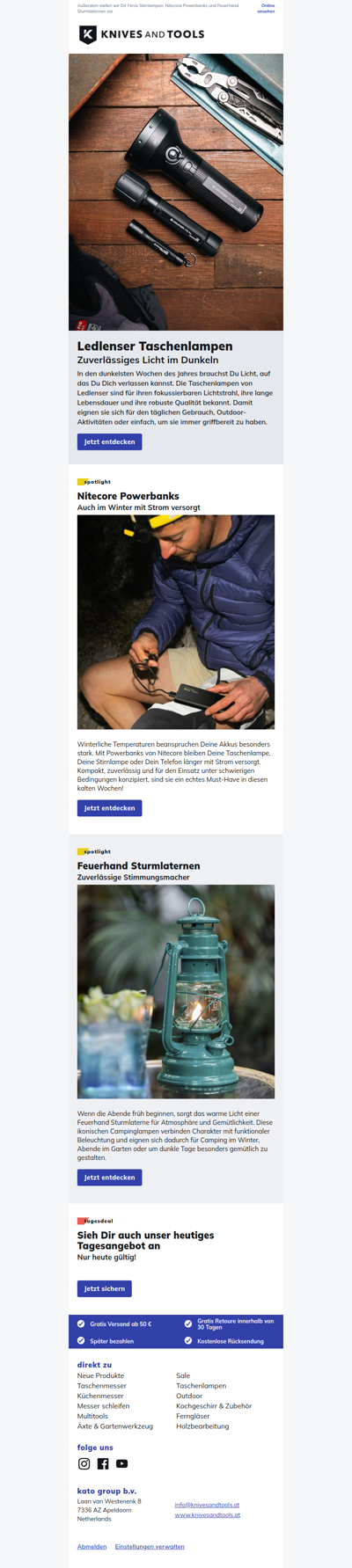Click the Jetzt sichern button

(x=104, y=1288)
